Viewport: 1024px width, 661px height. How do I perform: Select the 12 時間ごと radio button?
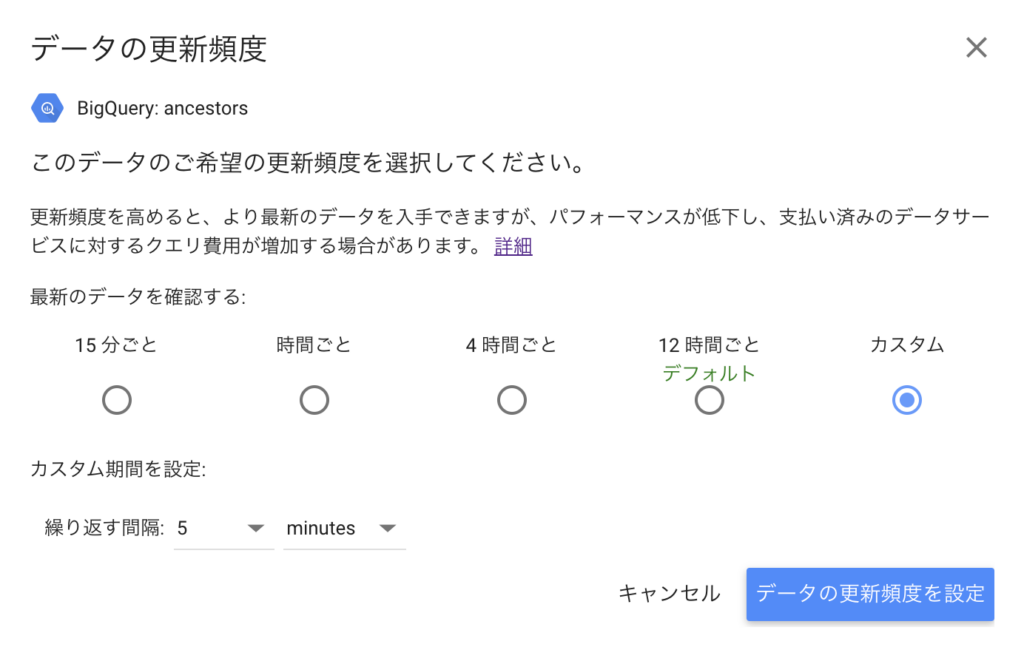click(709, 401)
